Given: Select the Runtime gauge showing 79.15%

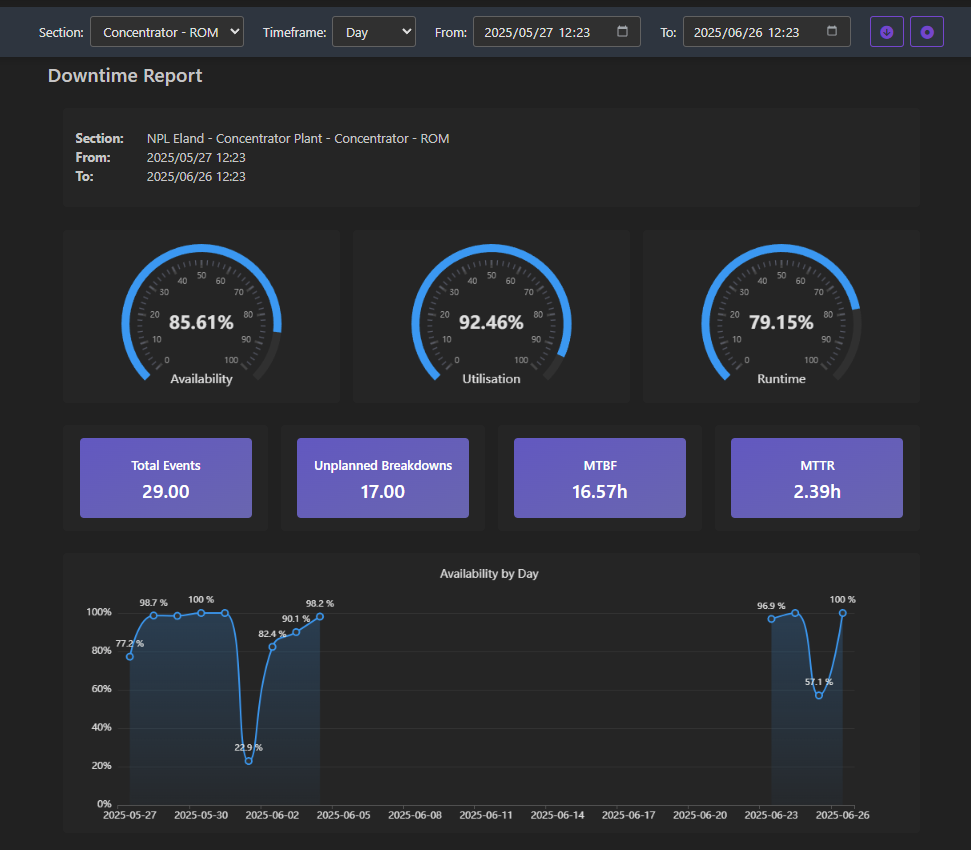Looking at the screenshot, I should pos(781,317).
